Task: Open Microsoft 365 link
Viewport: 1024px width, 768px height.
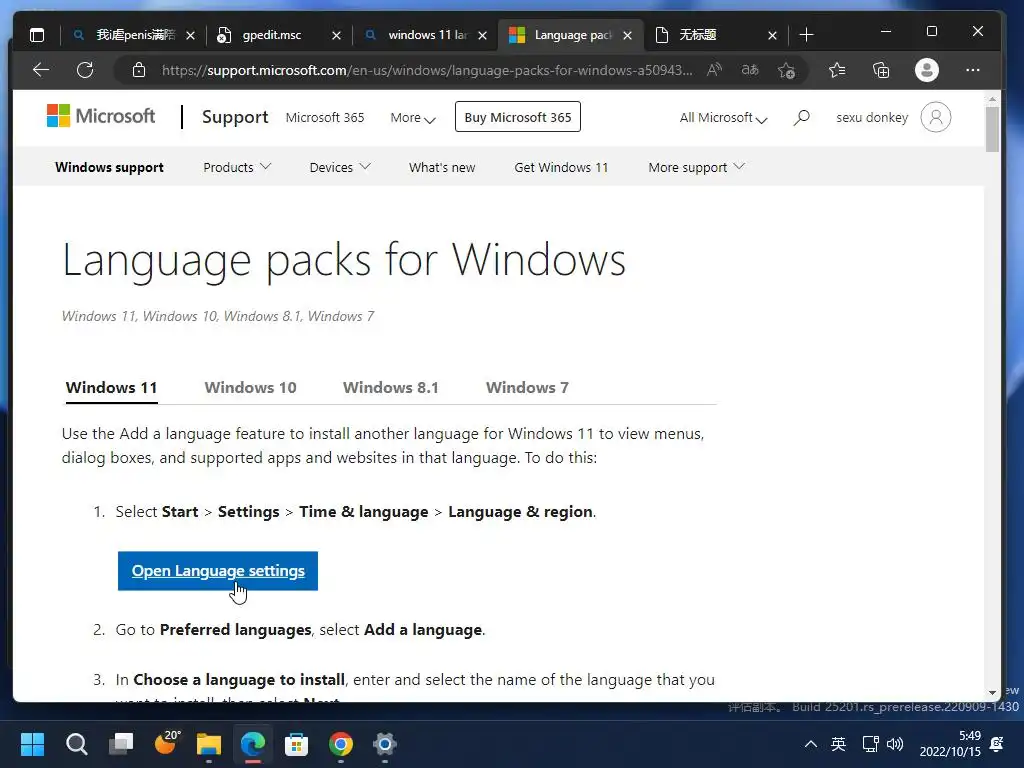Action: [325, 118]
